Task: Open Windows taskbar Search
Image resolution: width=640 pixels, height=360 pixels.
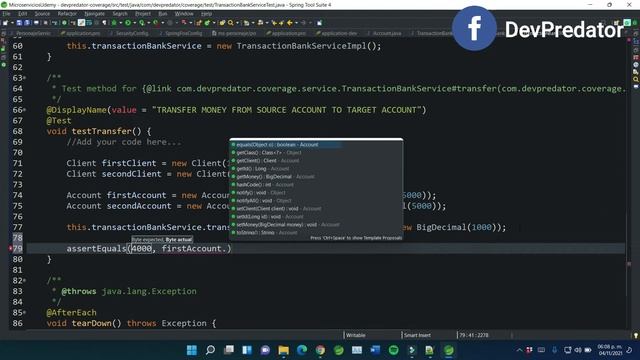Action: 210,350
